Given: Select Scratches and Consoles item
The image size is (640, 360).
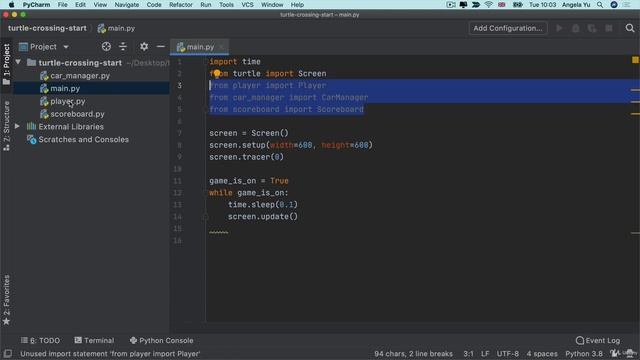Looking at the screenshot, I should click(83, 139).
